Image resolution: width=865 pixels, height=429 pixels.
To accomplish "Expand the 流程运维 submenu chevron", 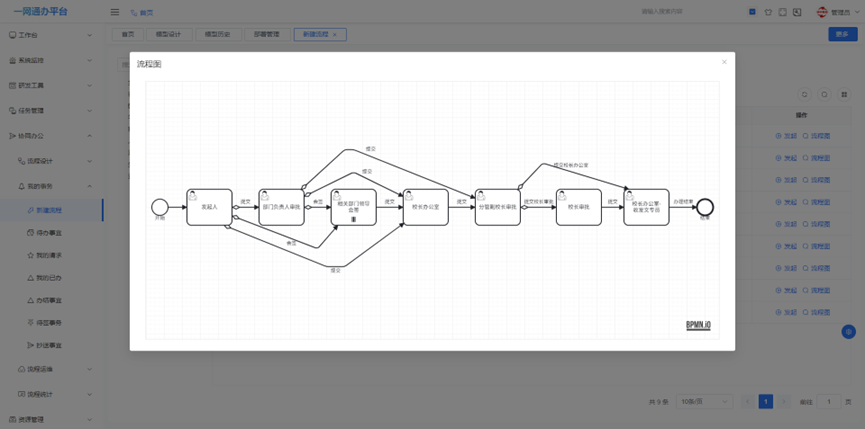I will coord(90,369).
